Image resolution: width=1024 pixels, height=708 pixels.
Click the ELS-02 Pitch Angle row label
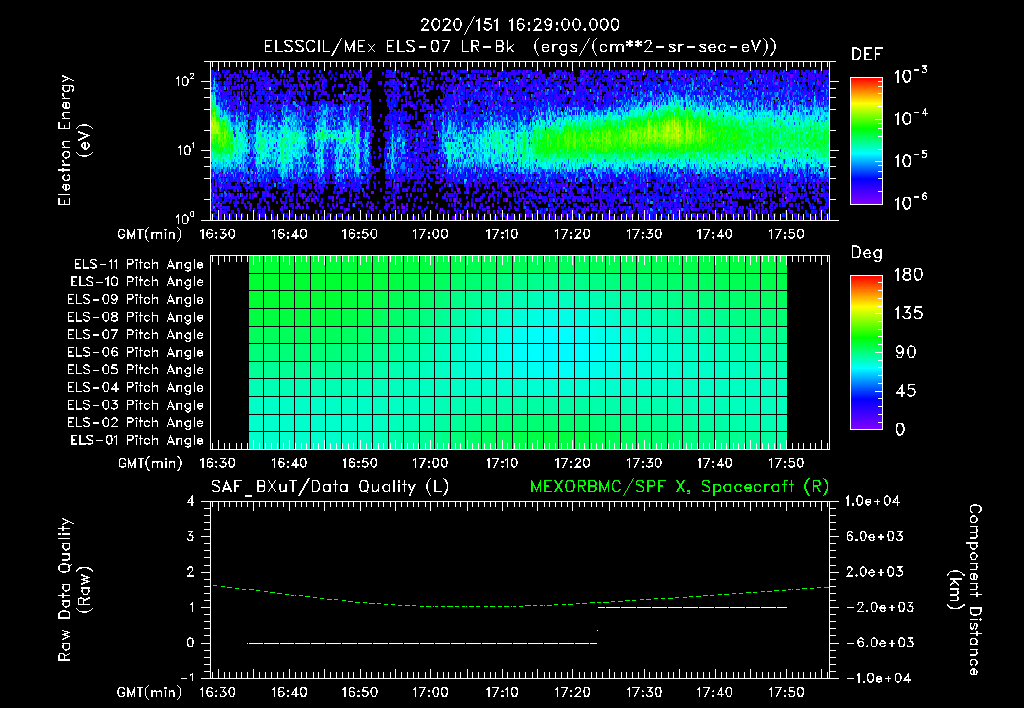point(135,423)
